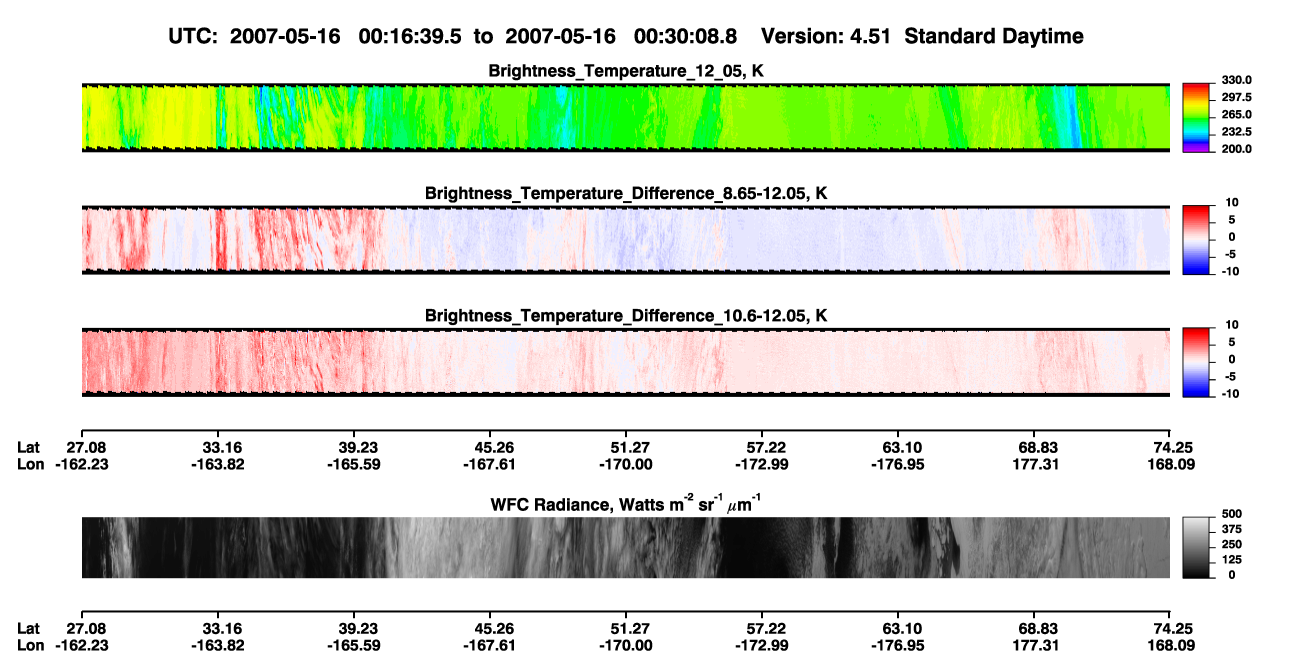Click longitude 177.31 on axis below WFC Radiance panel
This screenshot has height=667, width=1300.
1036,646
